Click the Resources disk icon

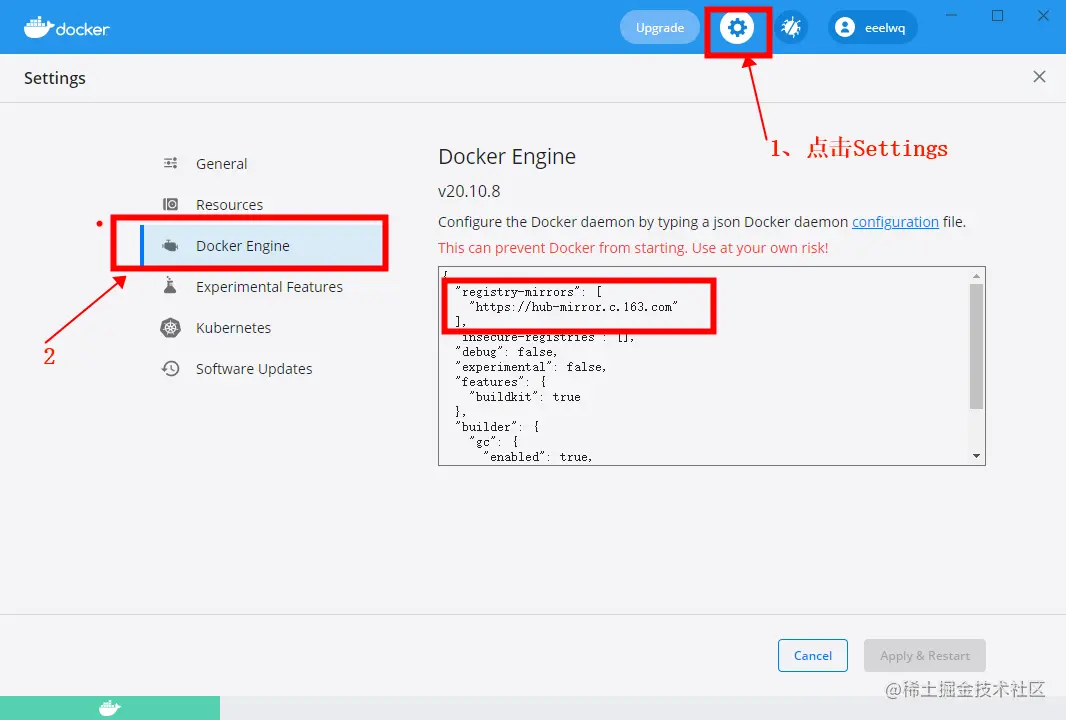click(x=171, y=204)
